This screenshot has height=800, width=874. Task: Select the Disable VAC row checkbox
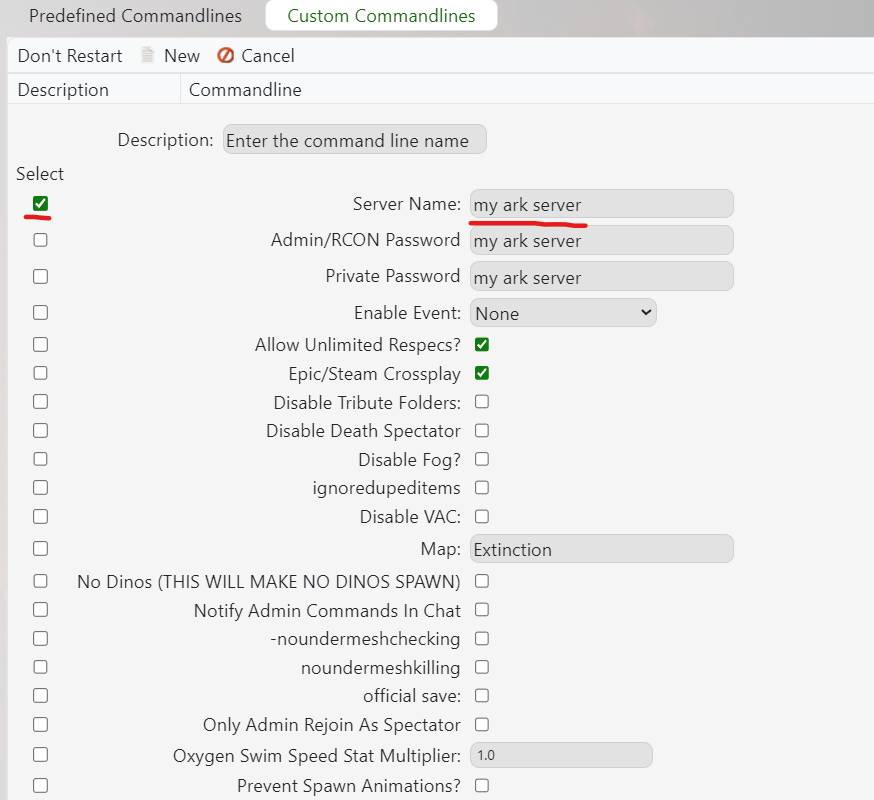click(40, 517)
